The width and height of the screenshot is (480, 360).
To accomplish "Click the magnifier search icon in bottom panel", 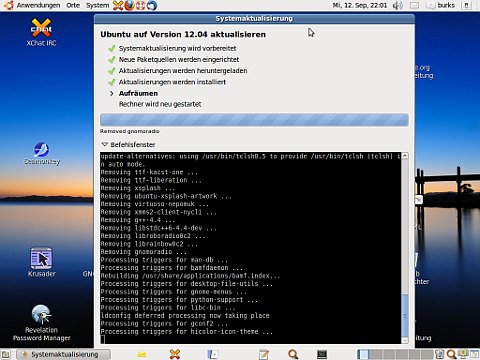I will [293, 354].
